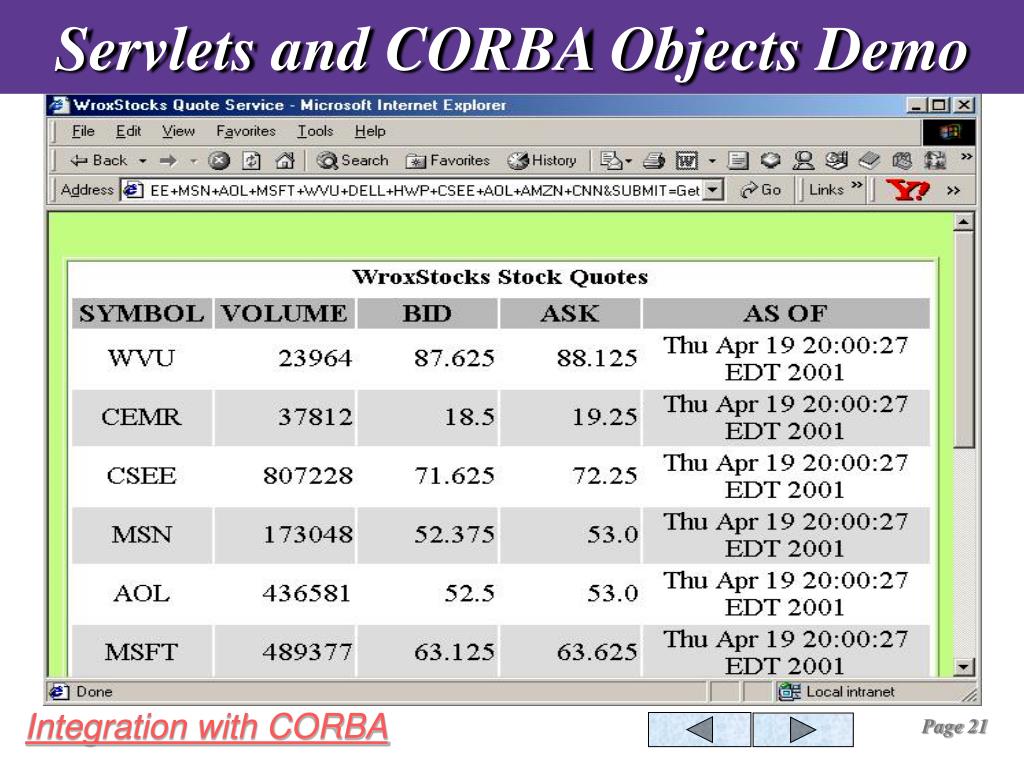Open the File menu

(x=83, y=131)
